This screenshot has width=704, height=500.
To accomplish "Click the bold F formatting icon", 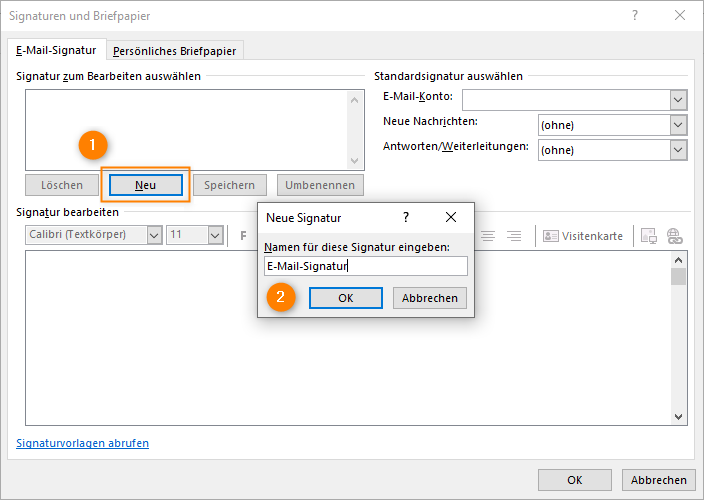I will pyautogui.click(x=243, y=236).
